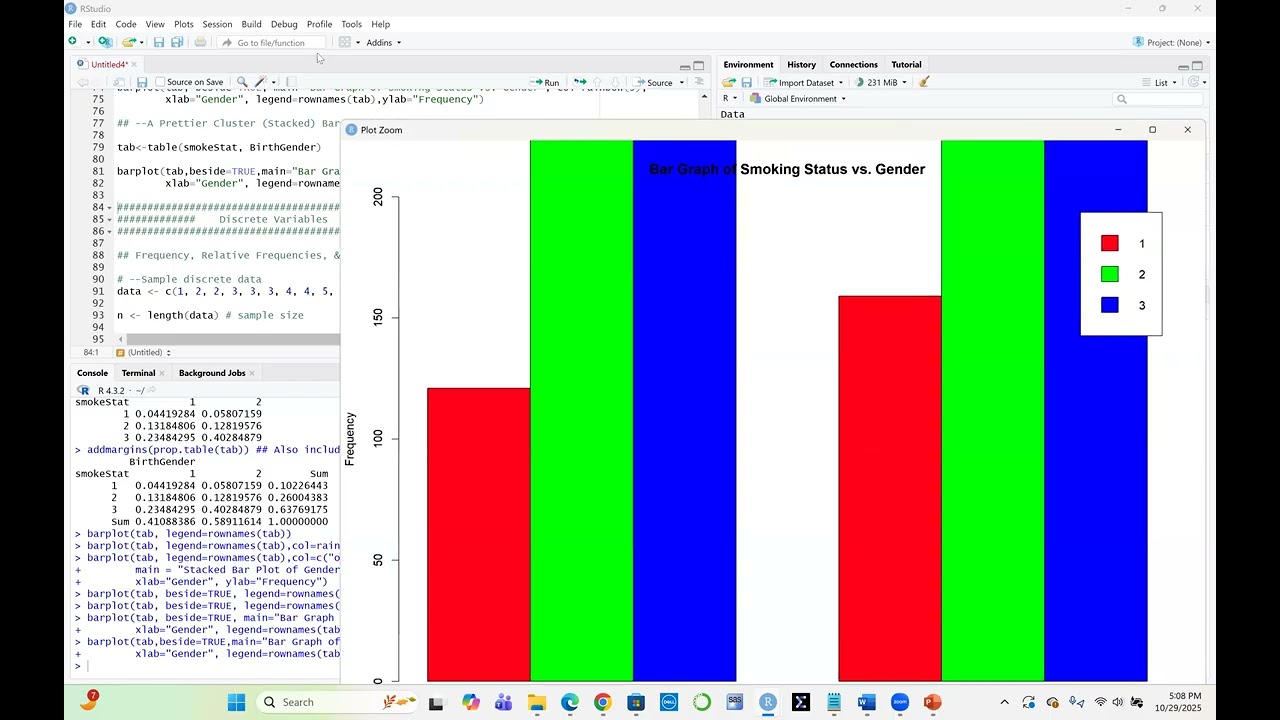The width and height of the screenshot is (1280, 720).
Task: Click the blue legend swatch for 3
Action: (1109, 305)
